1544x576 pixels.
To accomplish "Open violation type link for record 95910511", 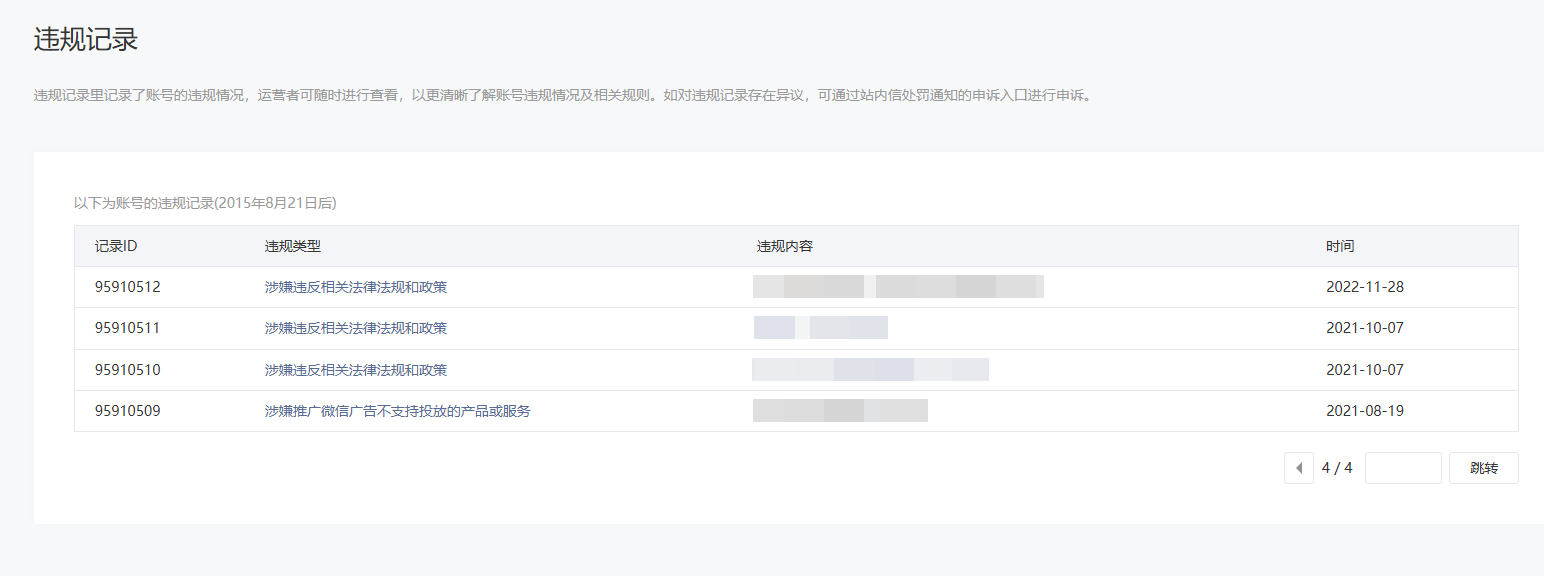I will click(356, 328).
